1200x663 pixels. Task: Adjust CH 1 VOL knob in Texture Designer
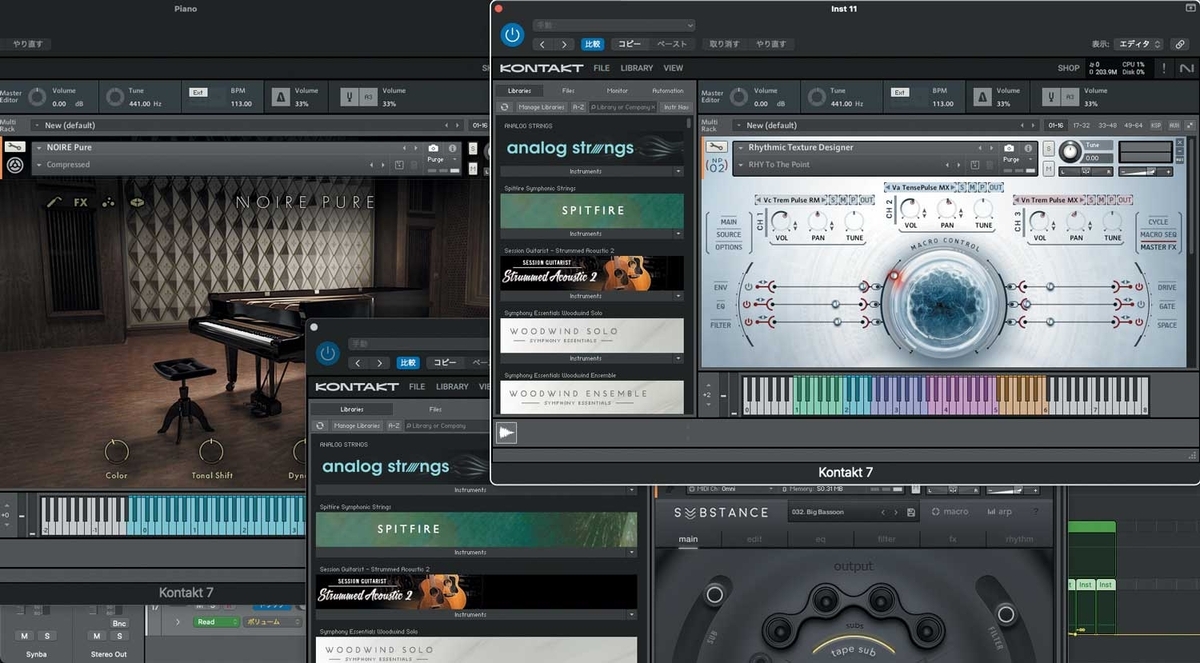point(782,220)
